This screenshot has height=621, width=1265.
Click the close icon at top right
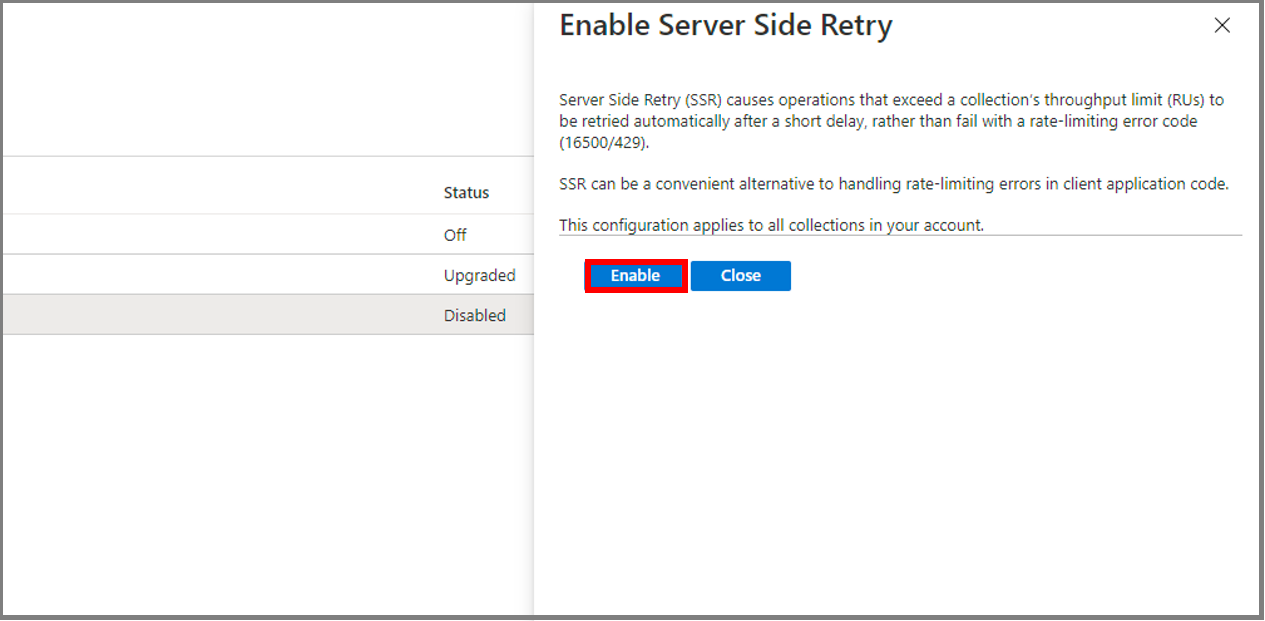(x=1222, y=25)
